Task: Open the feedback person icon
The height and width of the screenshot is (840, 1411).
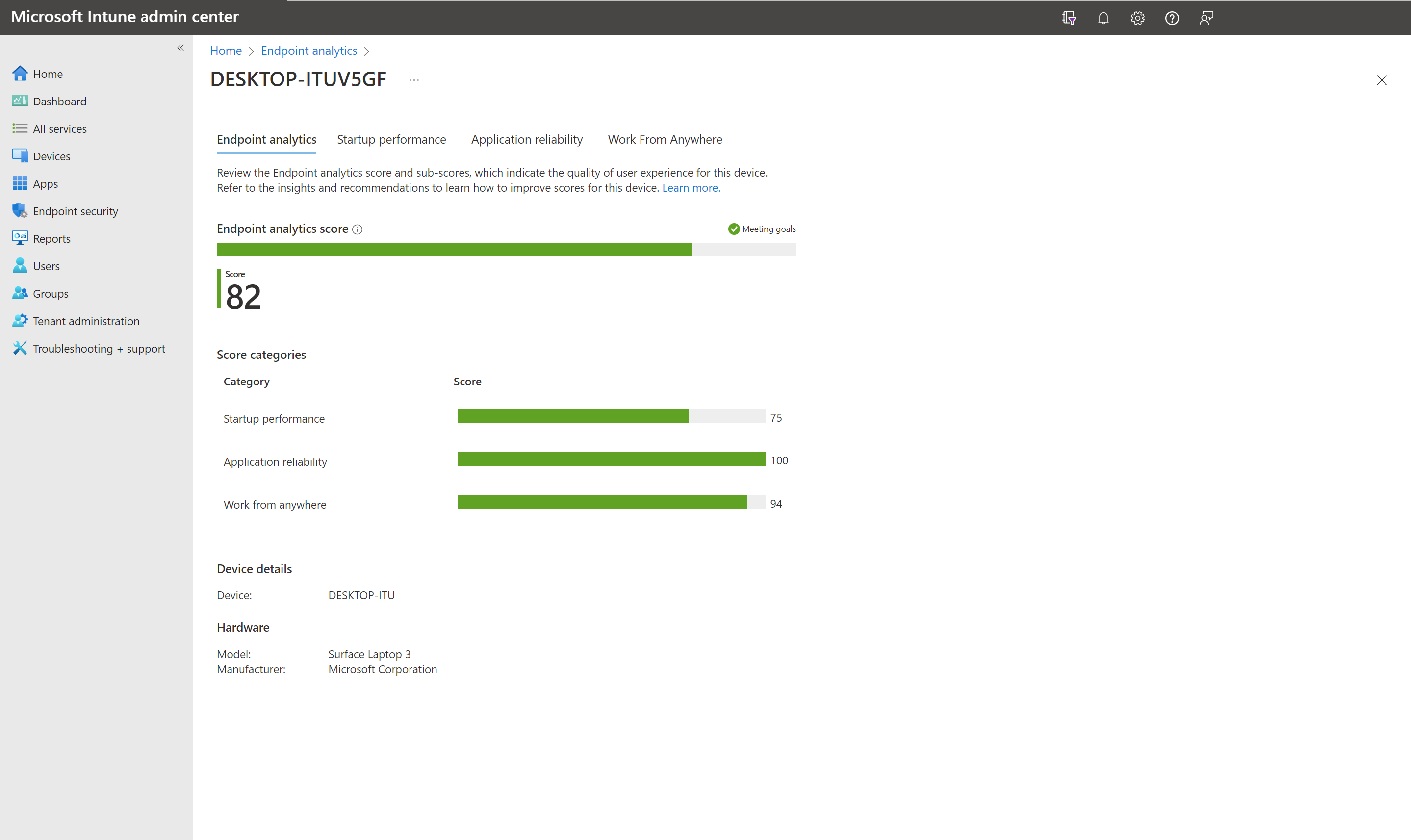Action: tap(1206, 18)
